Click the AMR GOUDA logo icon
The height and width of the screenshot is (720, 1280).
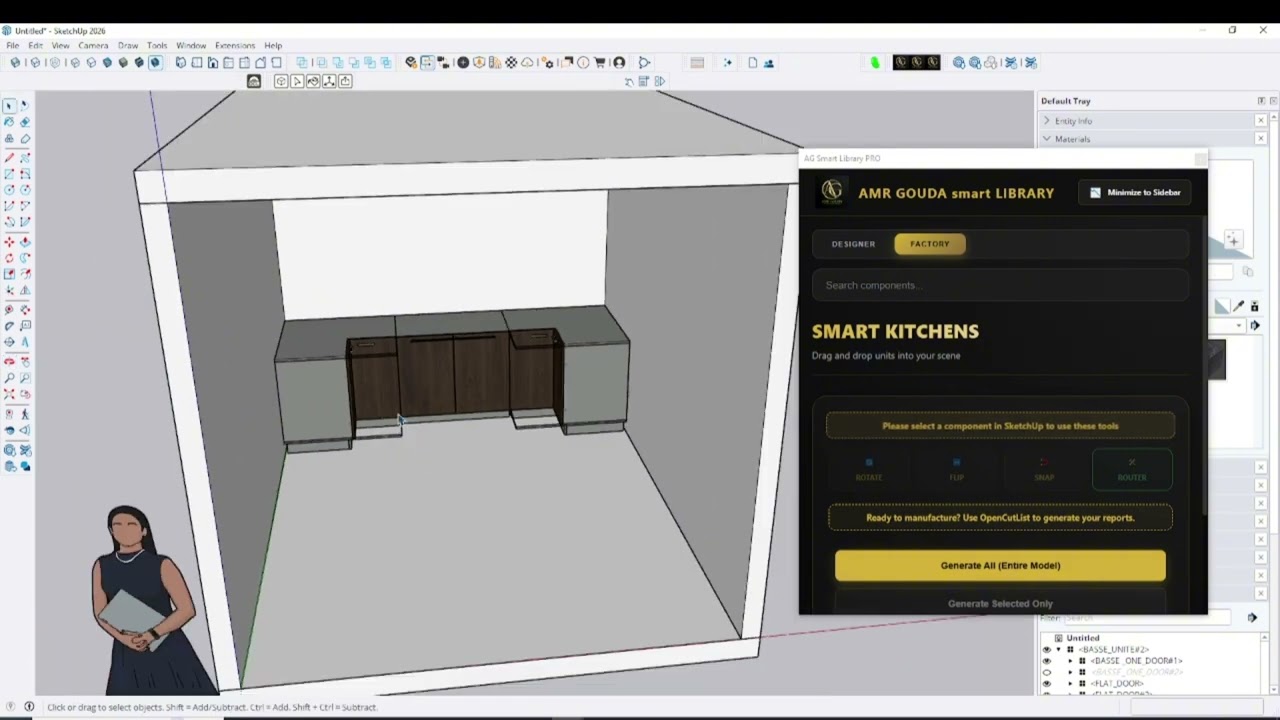click(832, 192)
